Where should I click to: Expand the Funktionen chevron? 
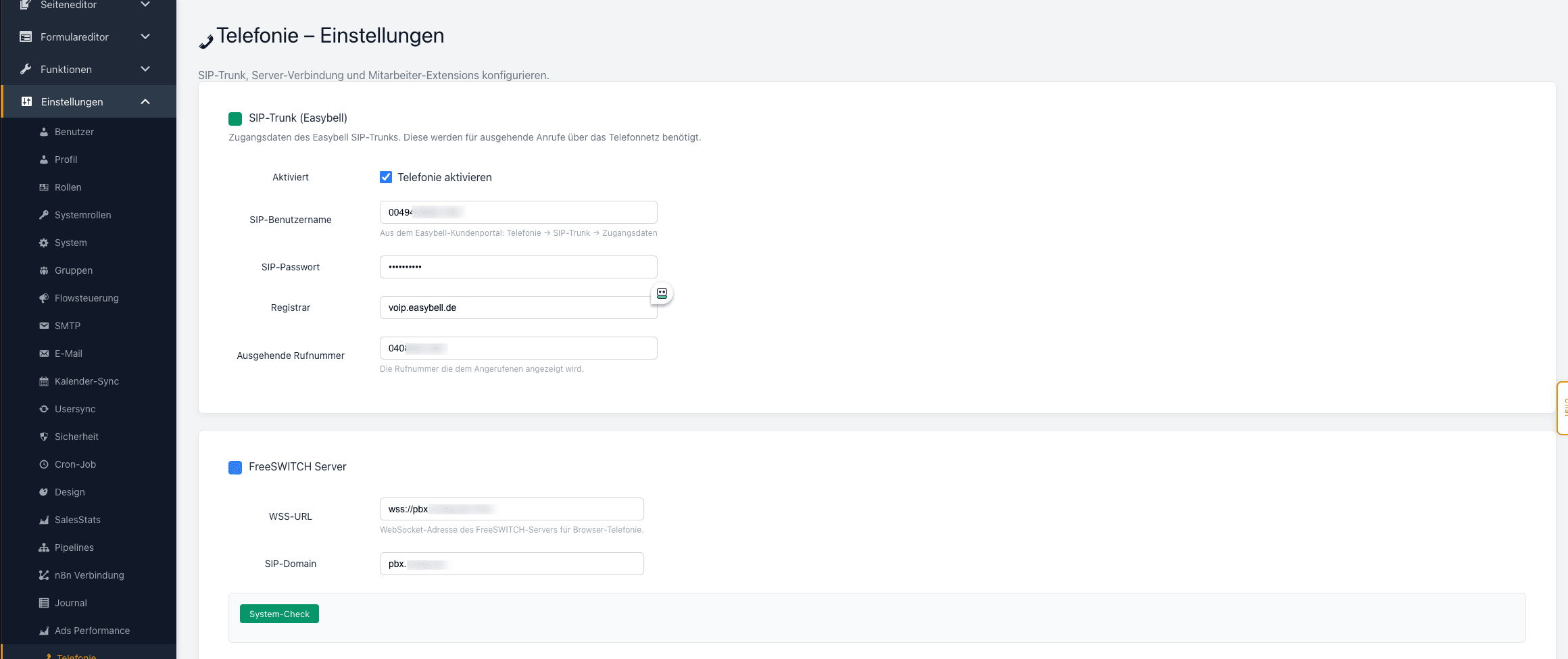tap(145, 69)
